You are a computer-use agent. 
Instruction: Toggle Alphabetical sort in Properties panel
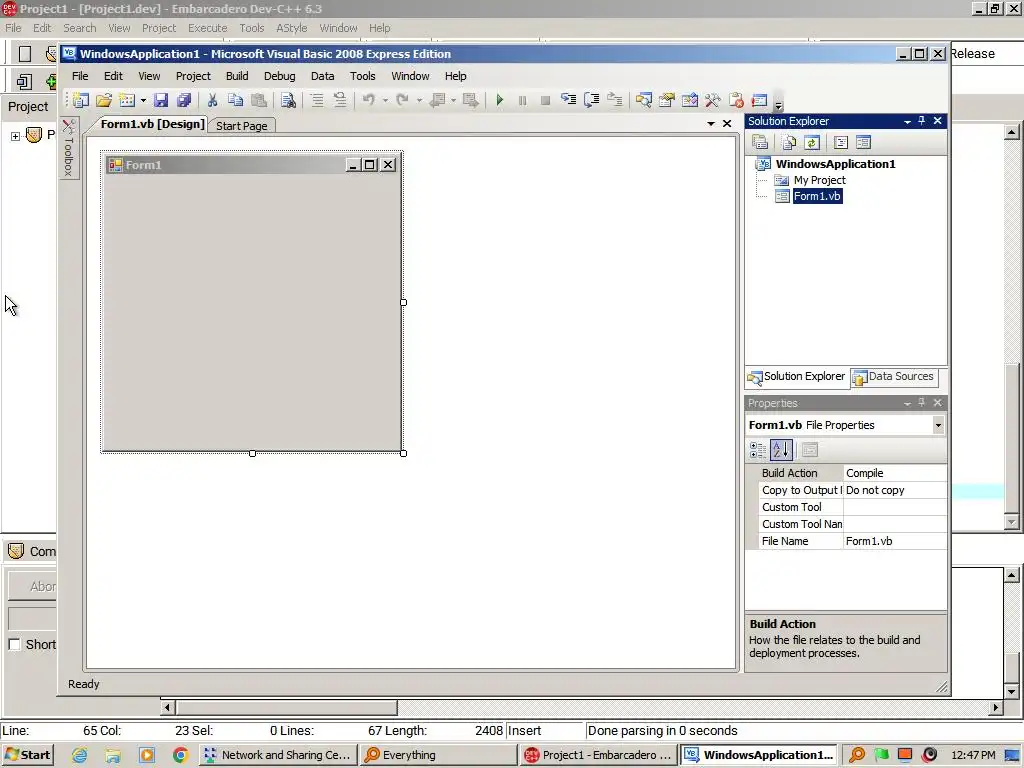pyautogui.click(x=781, y=449)
